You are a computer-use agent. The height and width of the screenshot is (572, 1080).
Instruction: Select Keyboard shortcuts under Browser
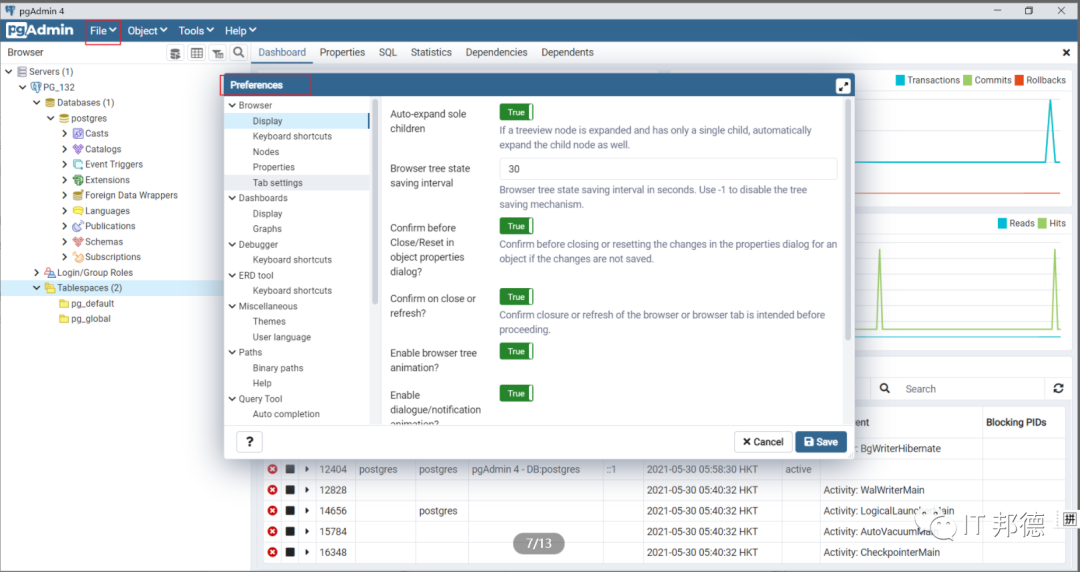click(x=292, y=136)
